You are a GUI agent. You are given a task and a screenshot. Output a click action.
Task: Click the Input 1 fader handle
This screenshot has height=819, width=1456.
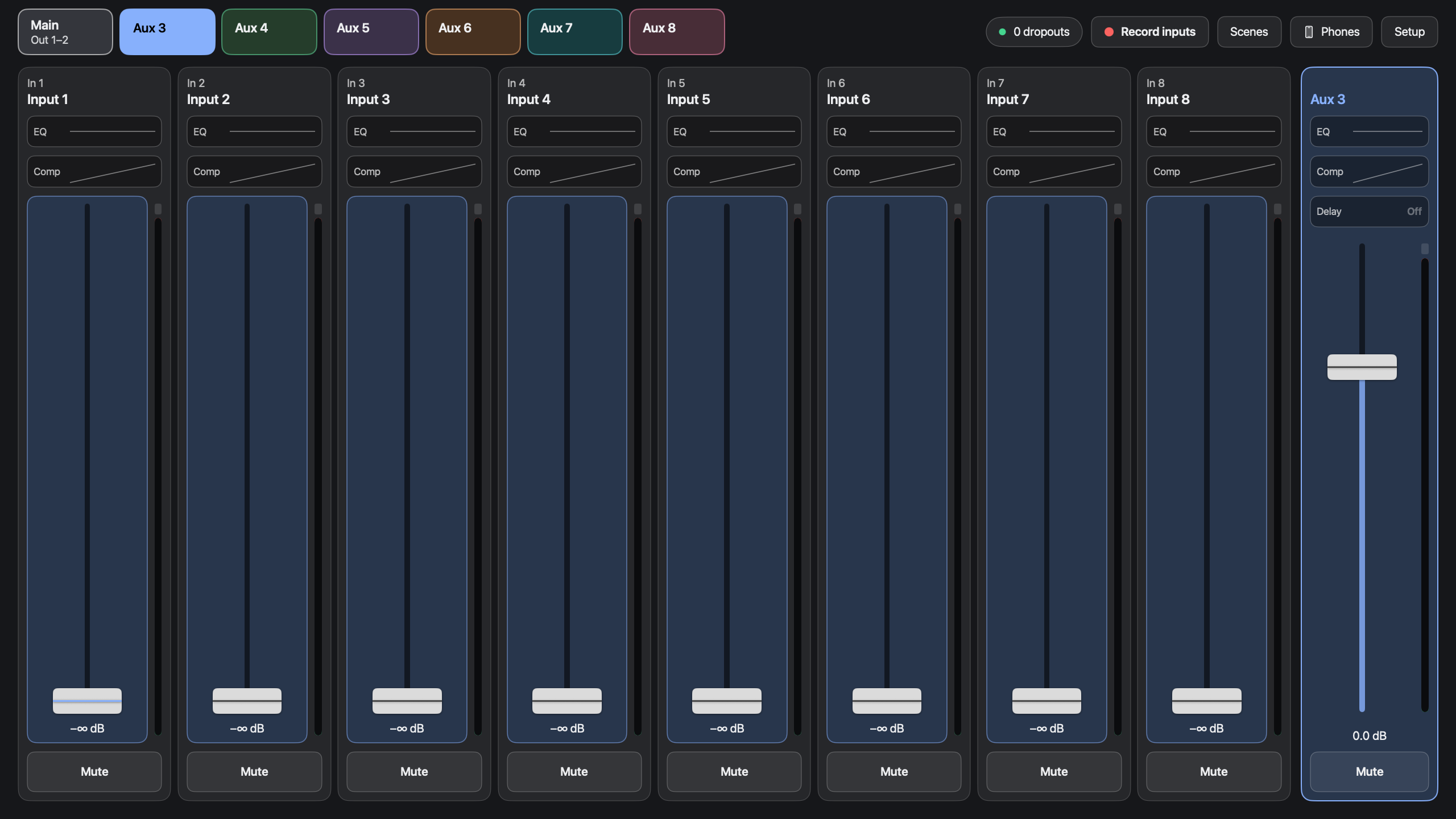(87, 701)
